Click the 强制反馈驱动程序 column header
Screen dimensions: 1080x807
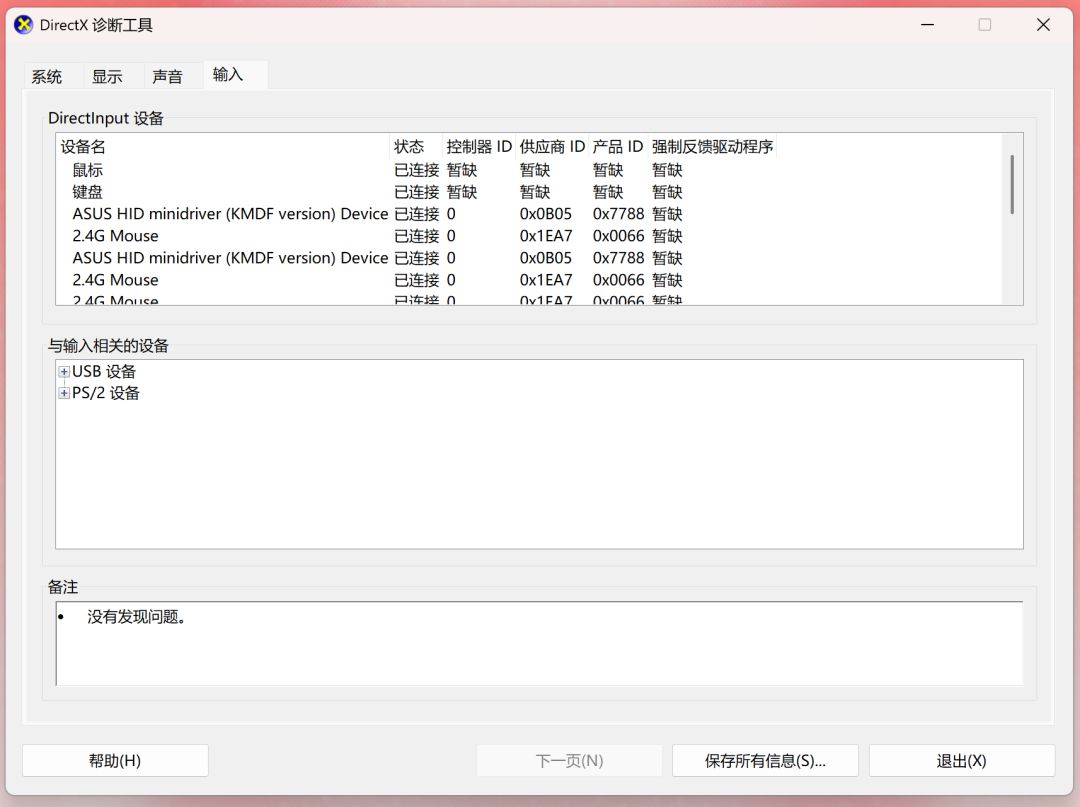click(x=712, y=147)
